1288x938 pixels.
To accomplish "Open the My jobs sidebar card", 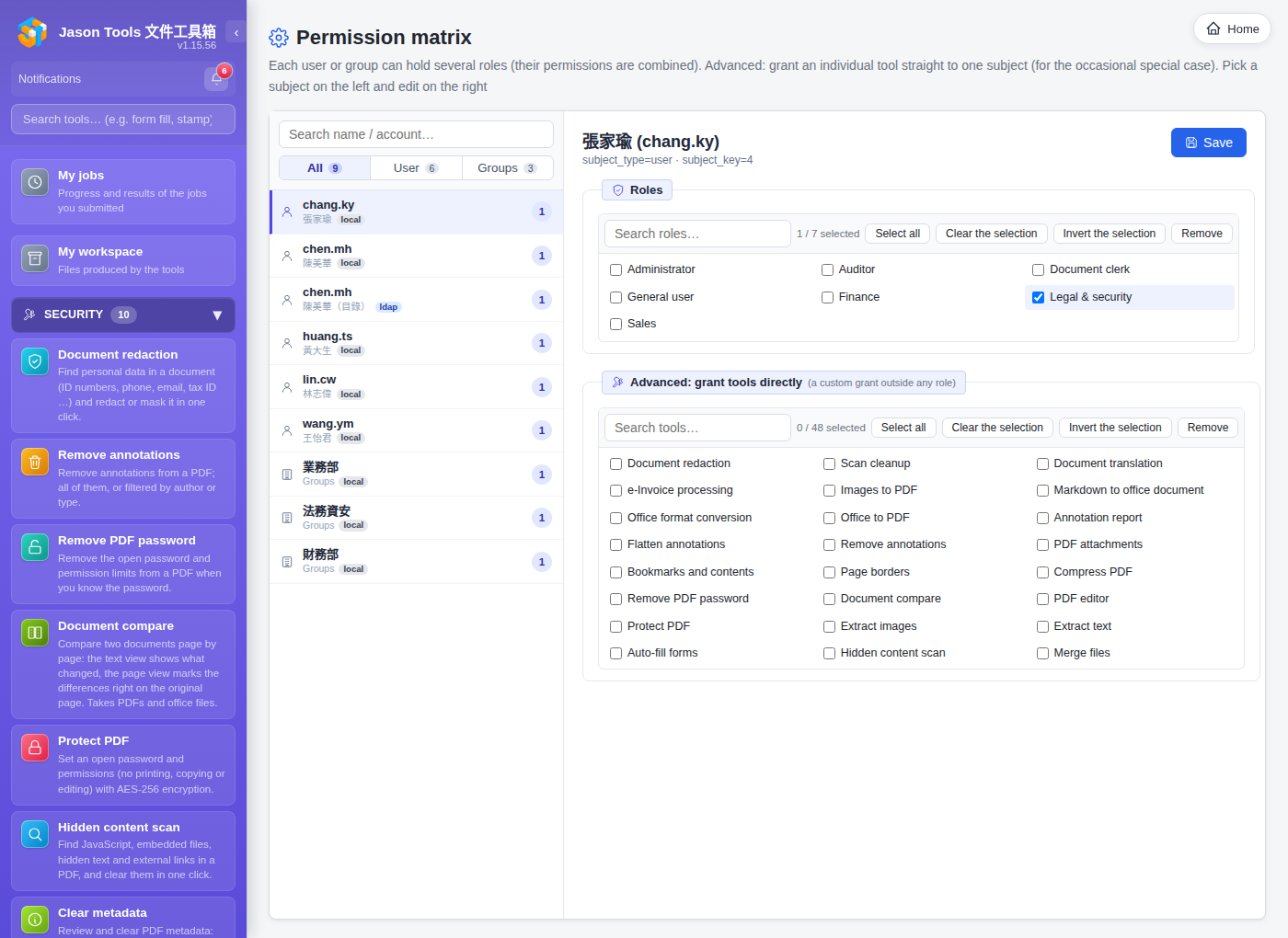I will pyautogui.click(x=123, y=191).
